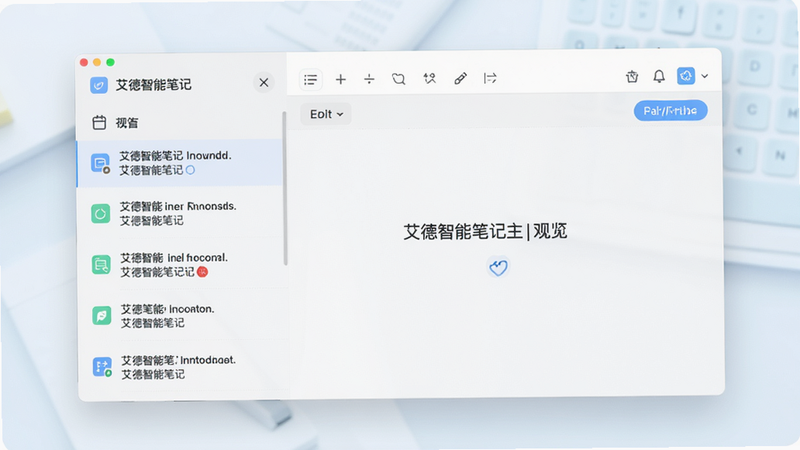Select the note ending in Inowndd.
Image resolution: width=800 pixels, height=450 pixels.
180,163
